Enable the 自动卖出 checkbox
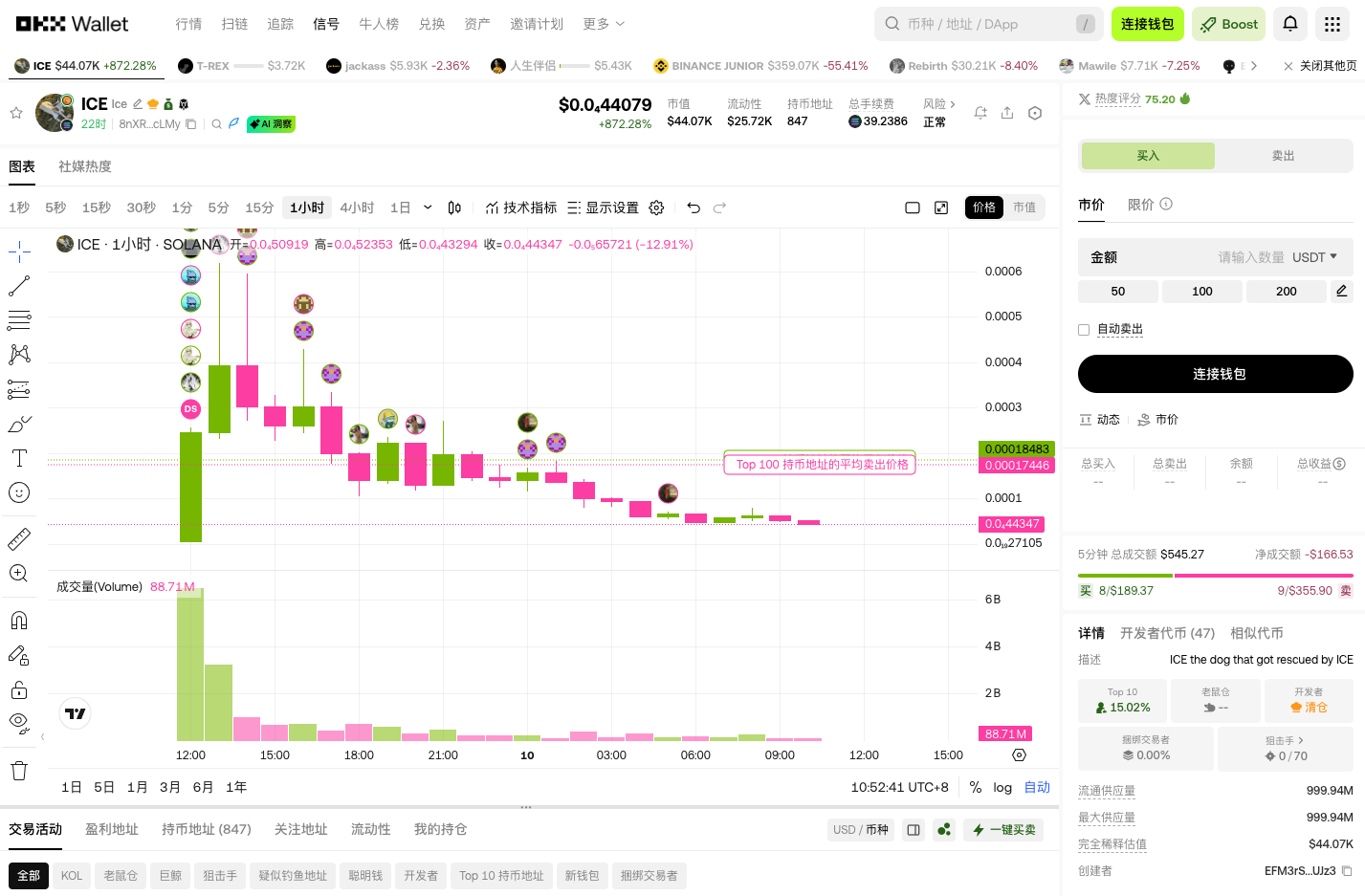 tap(1084, 329)
